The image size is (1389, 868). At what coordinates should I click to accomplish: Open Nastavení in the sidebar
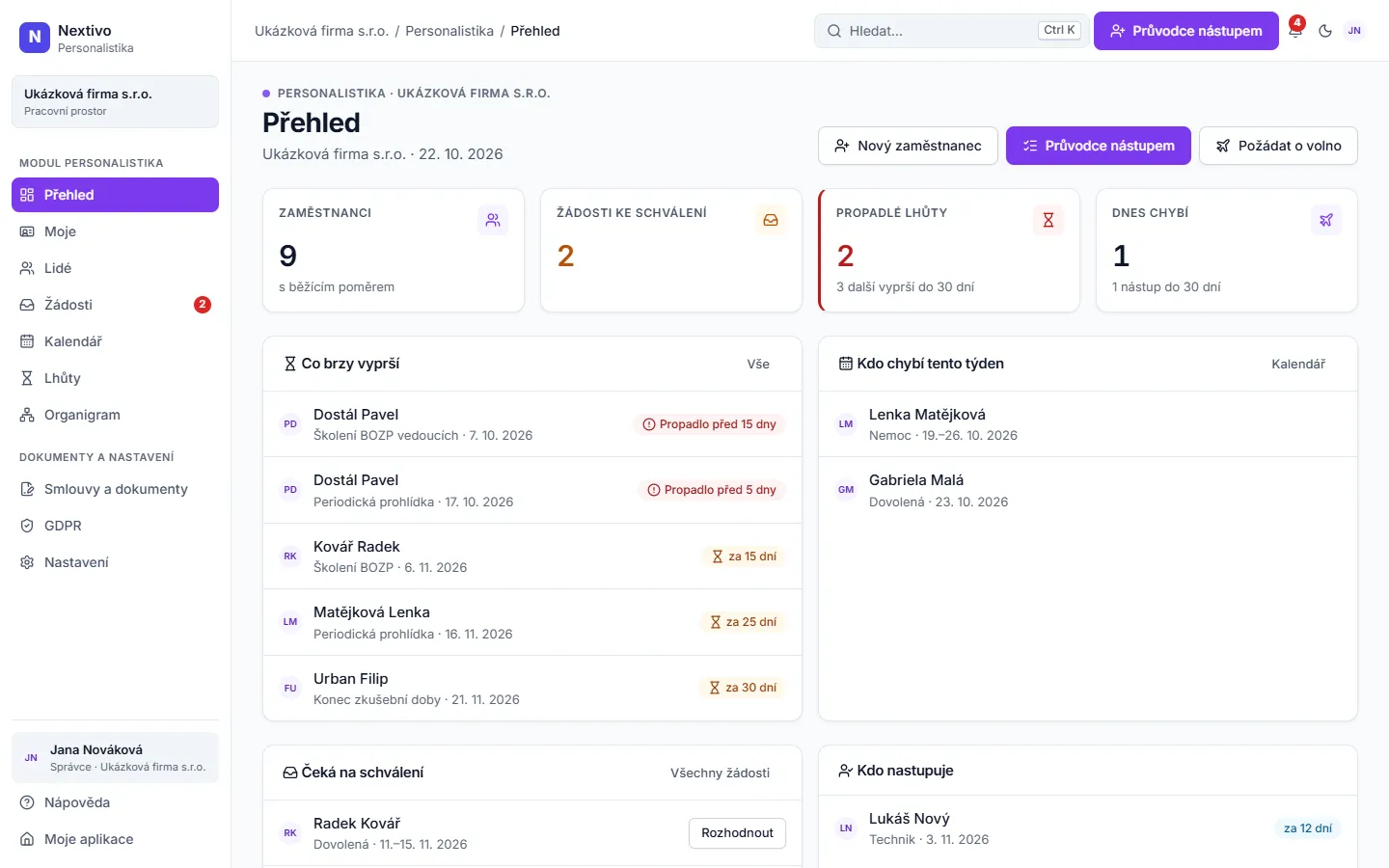click(115, 562)
